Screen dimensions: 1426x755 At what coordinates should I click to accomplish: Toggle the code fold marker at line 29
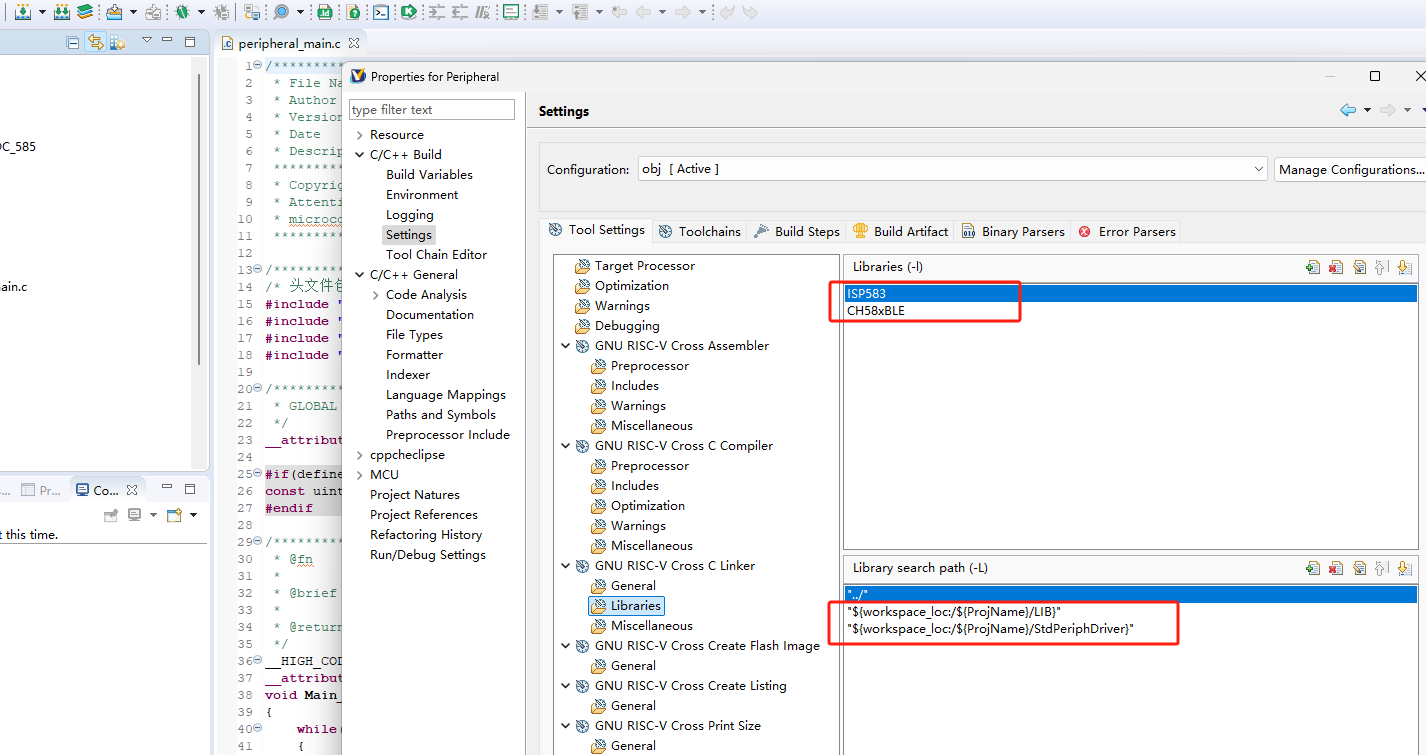coord(259,542)
